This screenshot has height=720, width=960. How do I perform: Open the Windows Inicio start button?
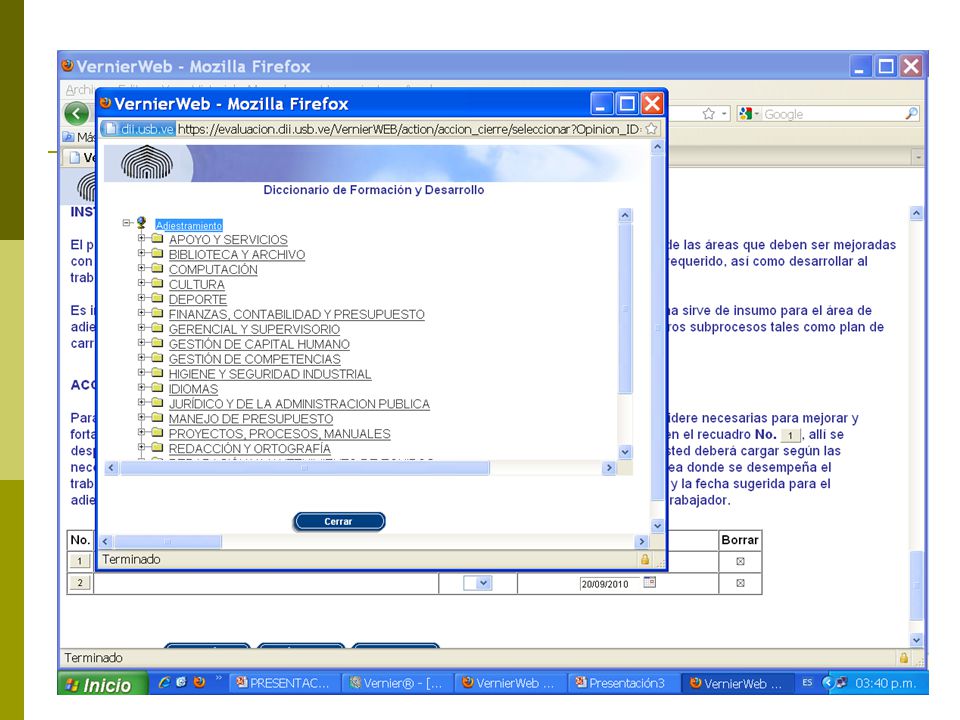103,683
